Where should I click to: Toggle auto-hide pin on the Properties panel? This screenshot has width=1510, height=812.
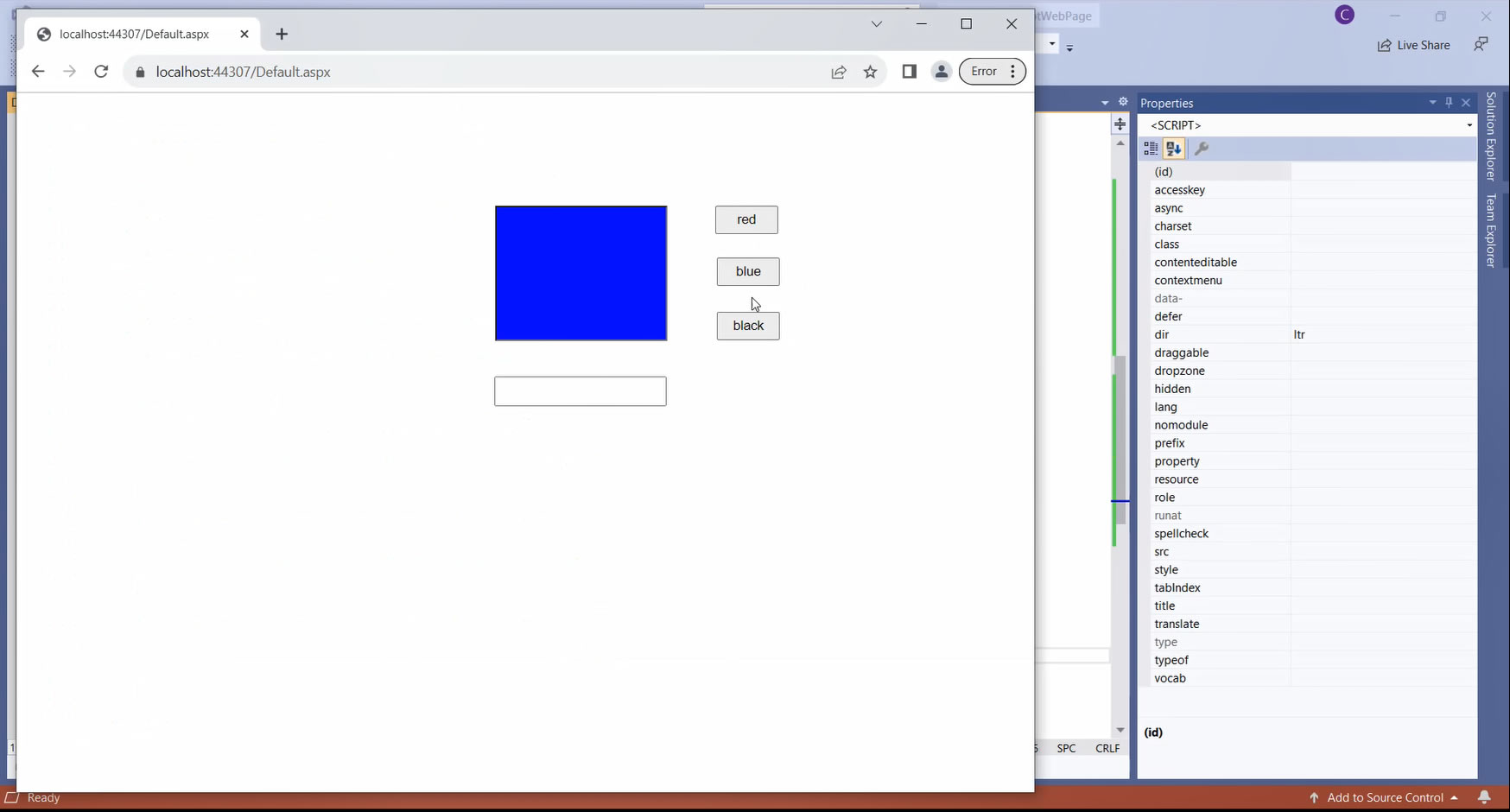click(1449, 103)
